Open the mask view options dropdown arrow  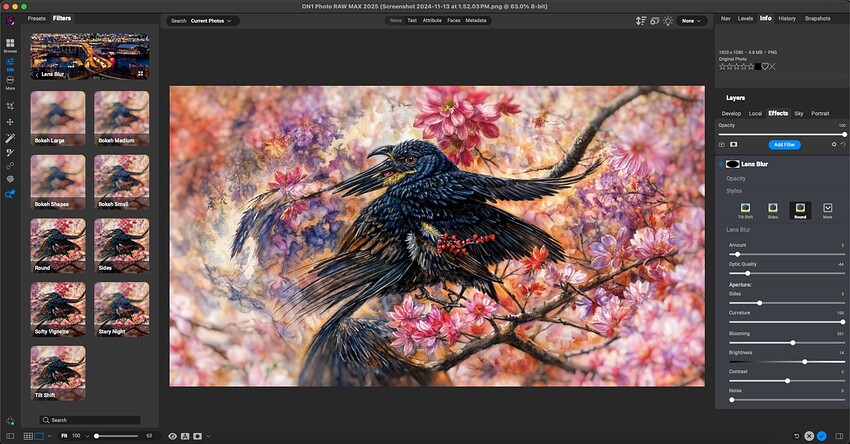coord(208,436)
